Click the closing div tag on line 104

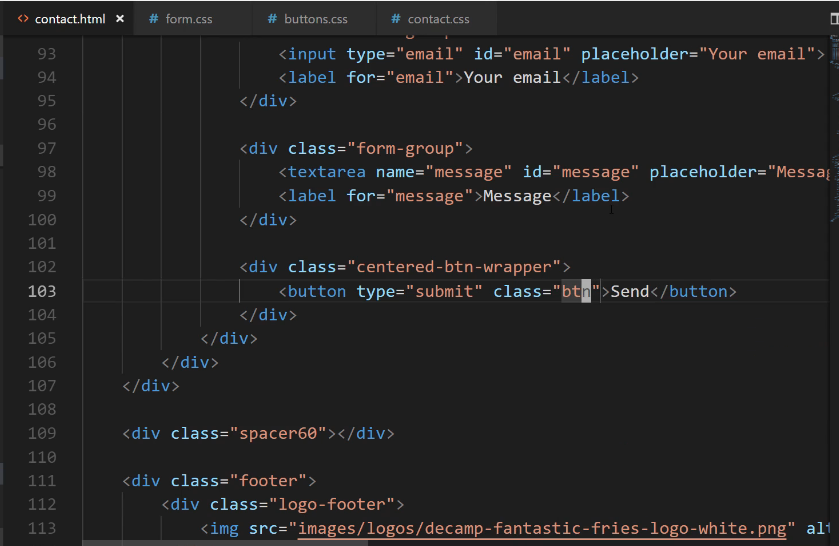pos(268,315)
